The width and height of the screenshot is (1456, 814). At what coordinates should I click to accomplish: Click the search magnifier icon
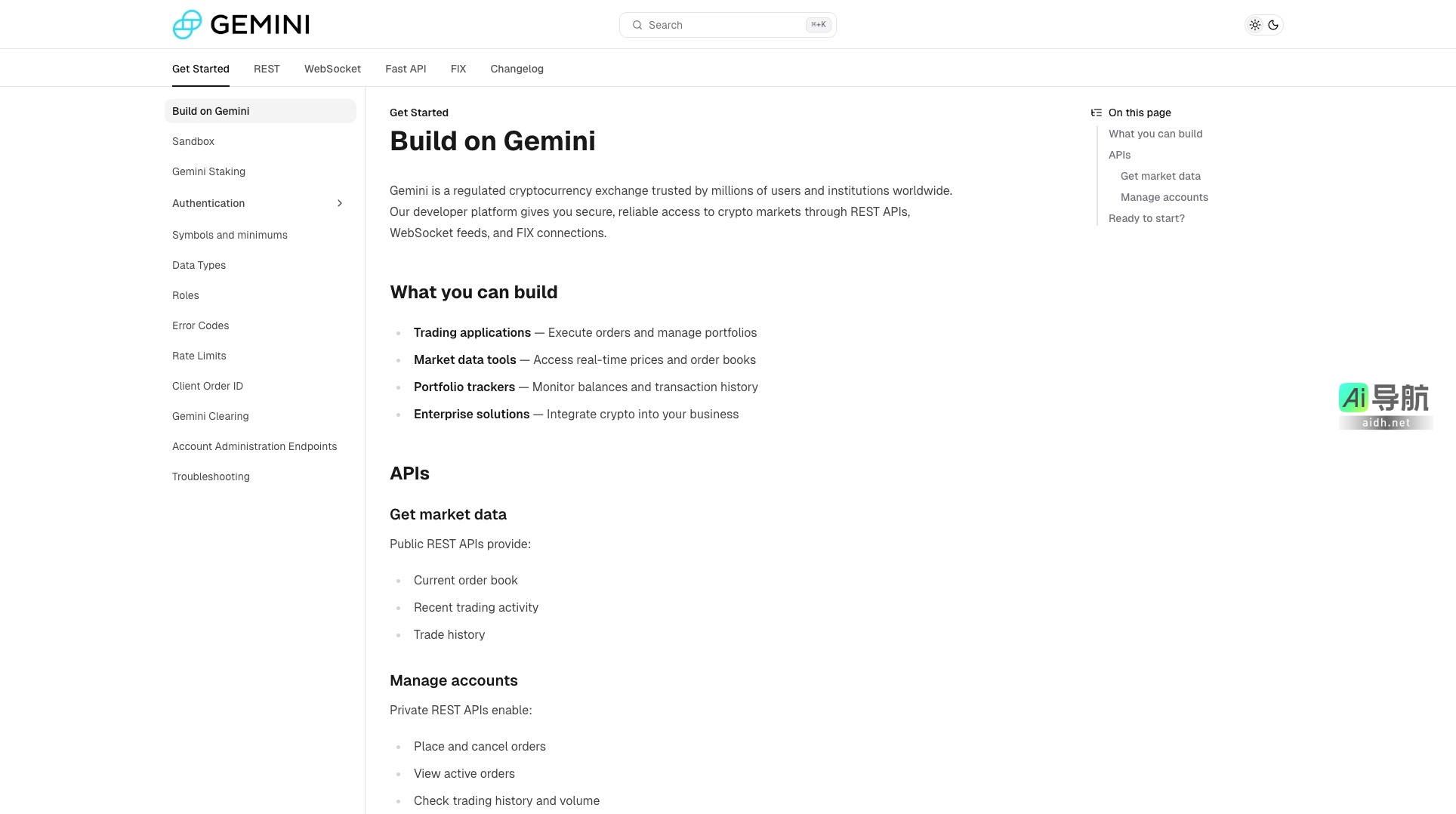tap(637, 25)
